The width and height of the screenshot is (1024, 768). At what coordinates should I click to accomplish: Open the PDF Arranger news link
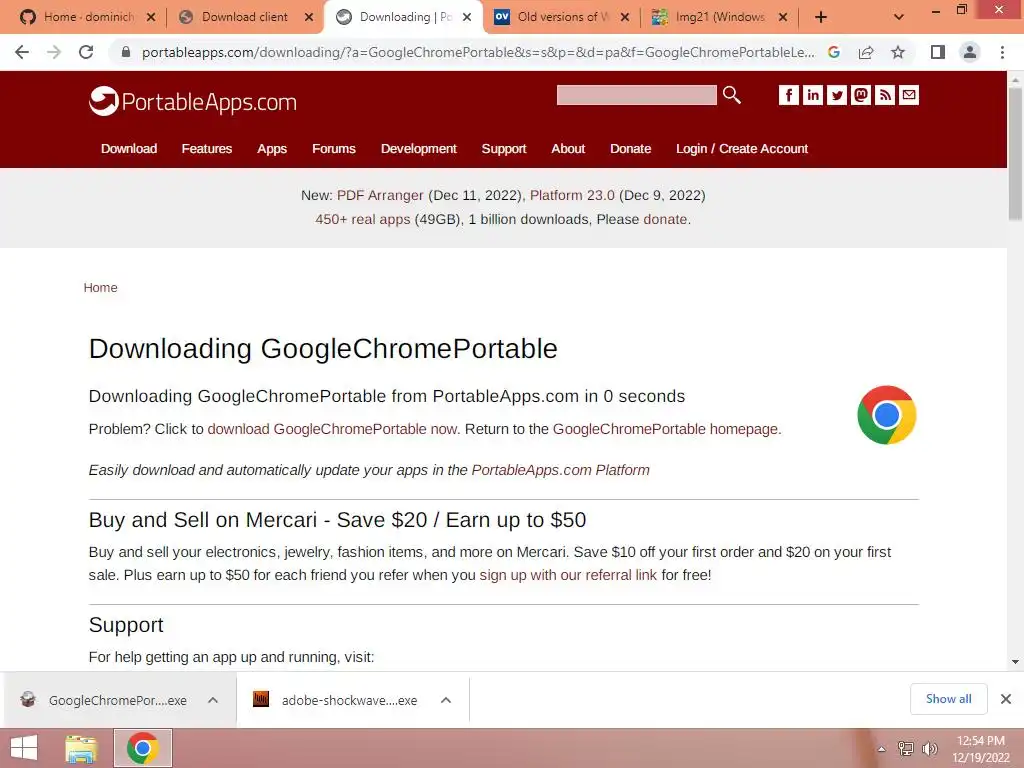pyautogui.click(x=380, y=195)
